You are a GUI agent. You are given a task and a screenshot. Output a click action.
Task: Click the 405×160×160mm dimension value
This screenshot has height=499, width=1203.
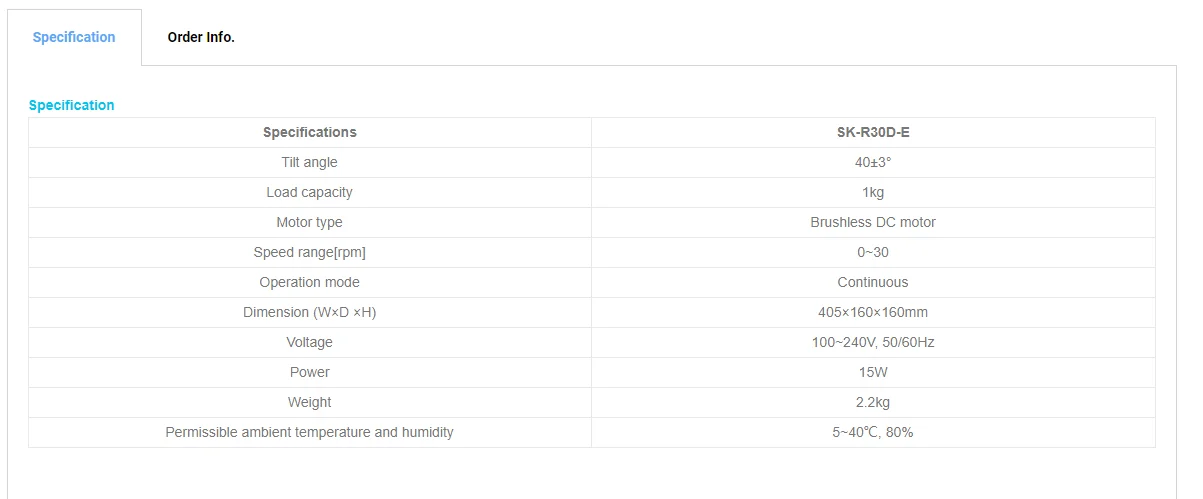873,312
